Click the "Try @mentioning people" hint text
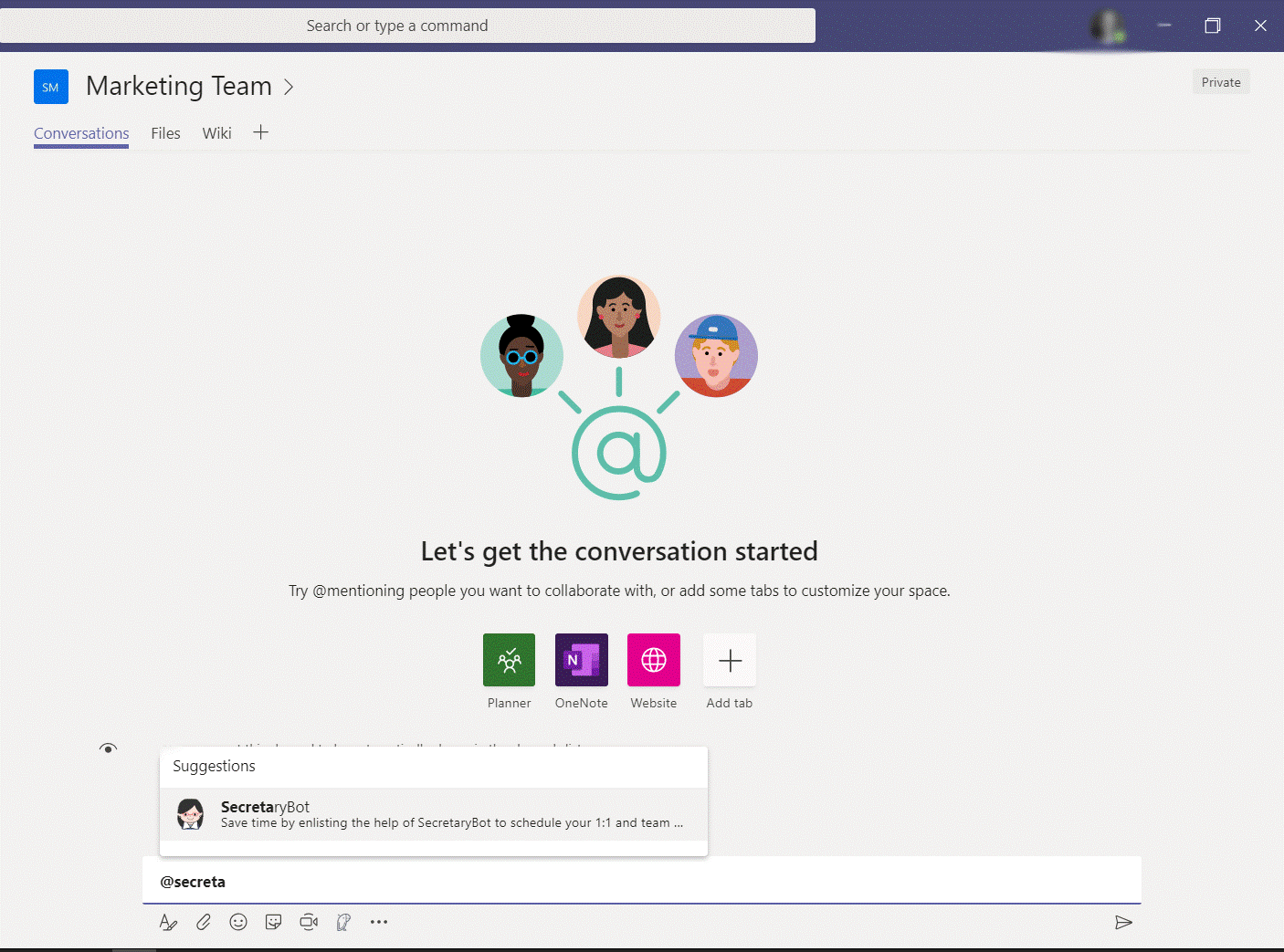The height and width of the screenshot is (952, 1284). [x=619, y=591]
